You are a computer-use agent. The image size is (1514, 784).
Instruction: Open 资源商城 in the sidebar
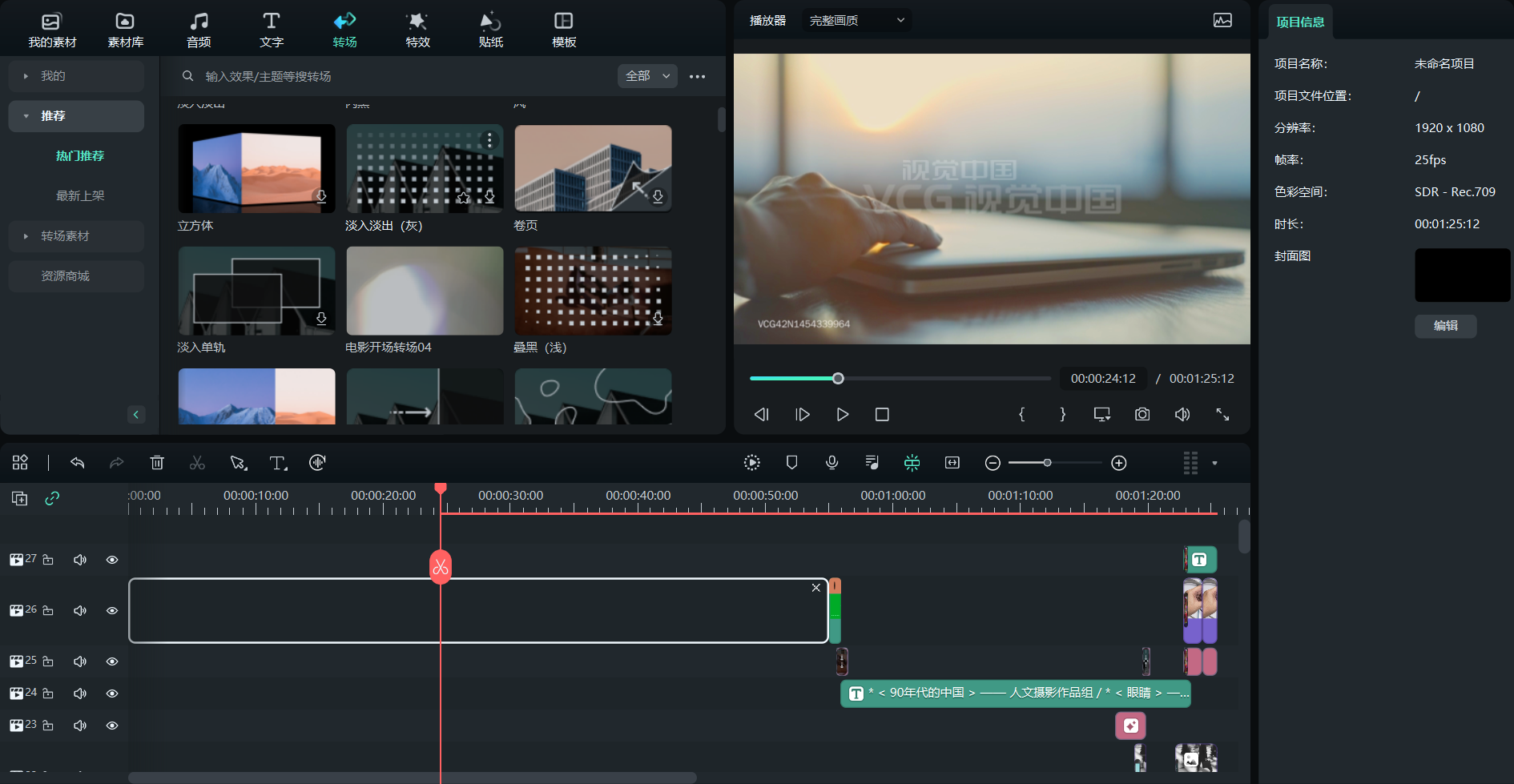[x=65, y=276]
